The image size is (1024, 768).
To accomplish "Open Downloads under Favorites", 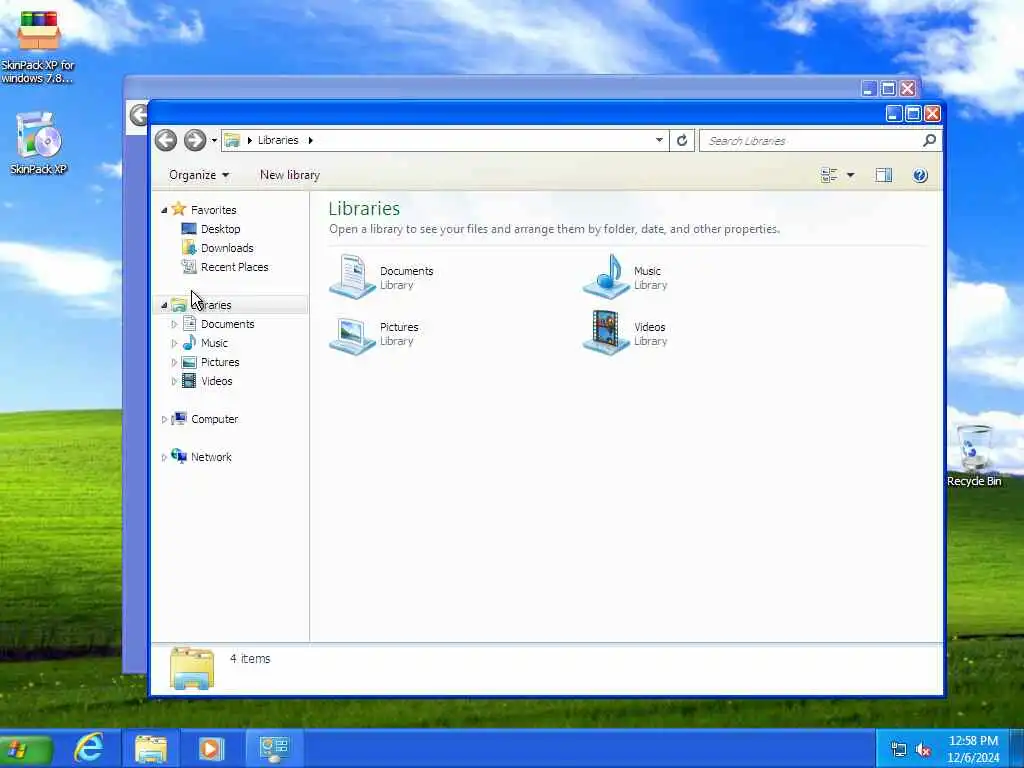I will 227,248.
